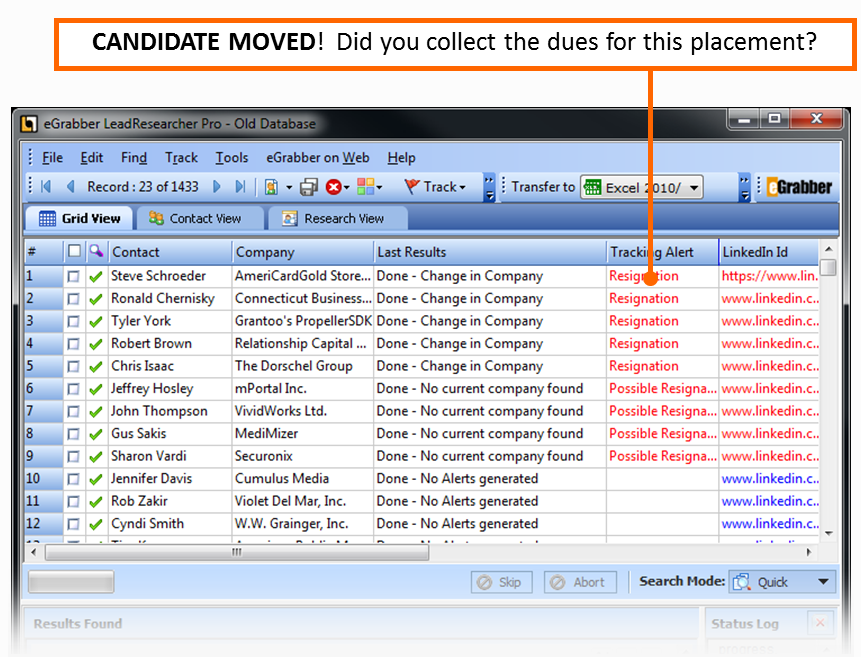Click green checkmark for Cyndi Smith
This screenshot has width=861, height=657.
click(96, 525)
